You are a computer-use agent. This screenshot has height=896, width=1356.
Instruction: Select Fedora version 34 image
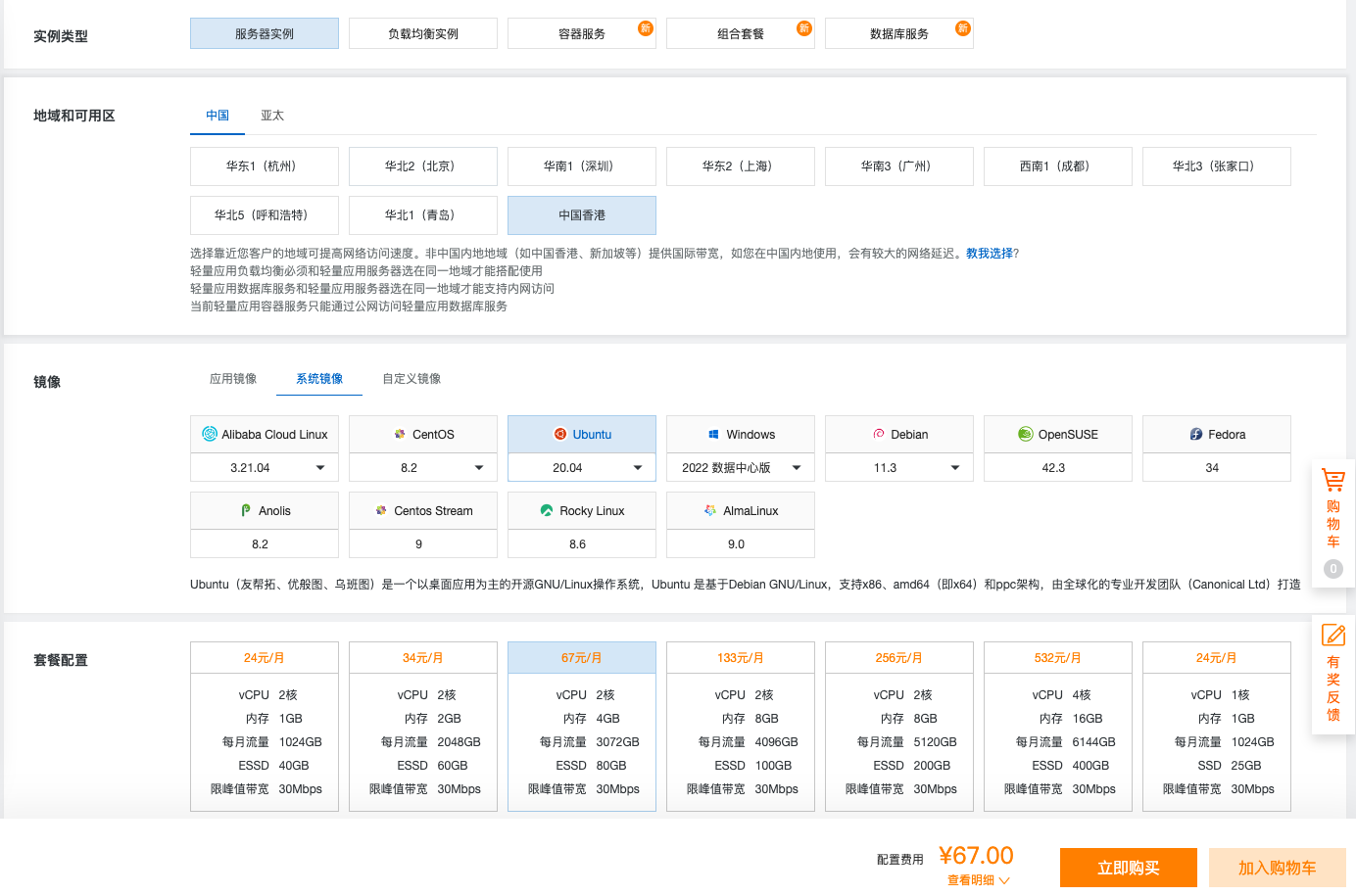coord(1217,467)
